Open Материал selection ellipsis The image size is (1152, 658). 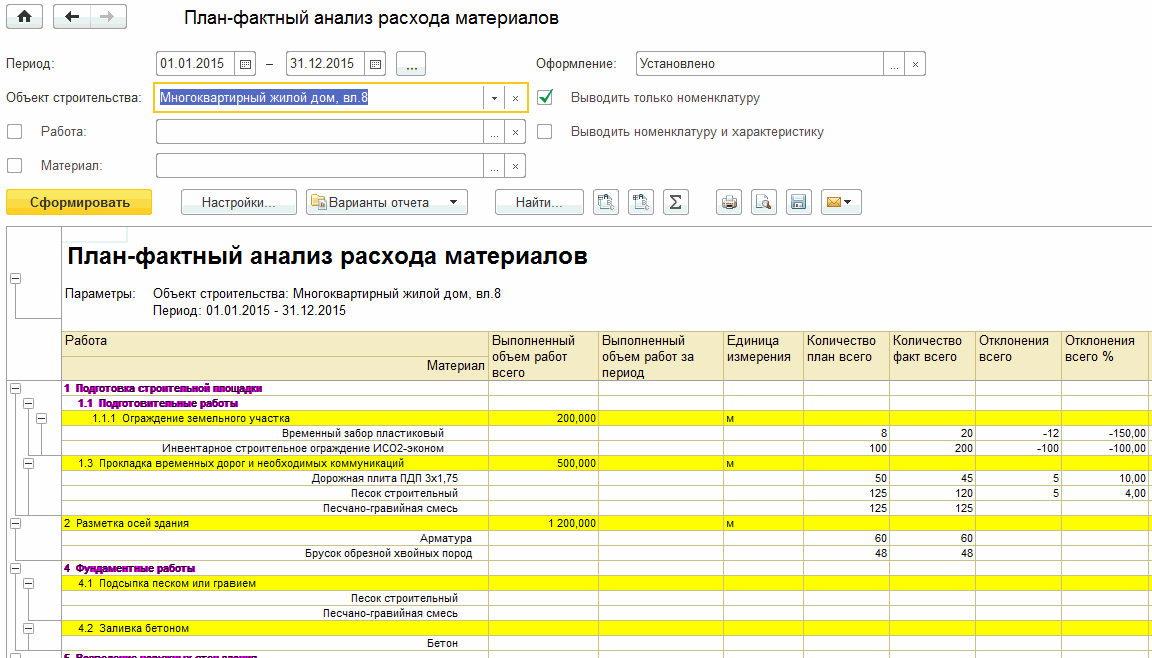[494, 166]
